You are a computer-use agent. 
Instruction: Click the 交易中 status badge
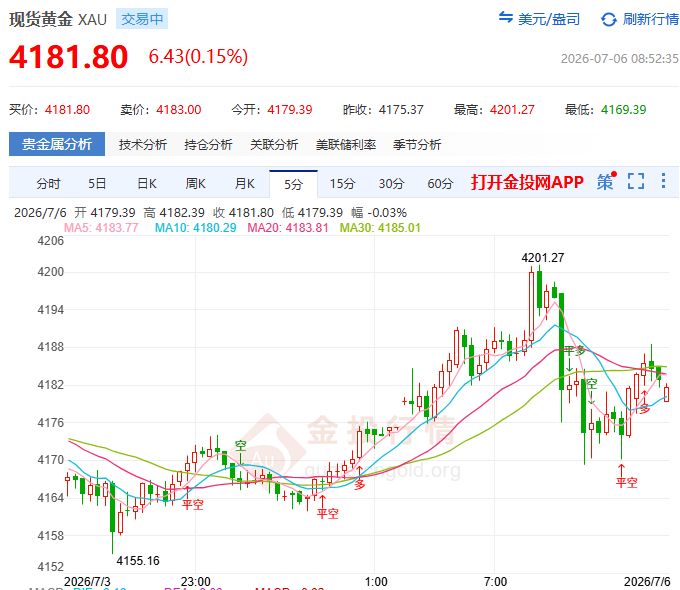click(x=142, y=19)
